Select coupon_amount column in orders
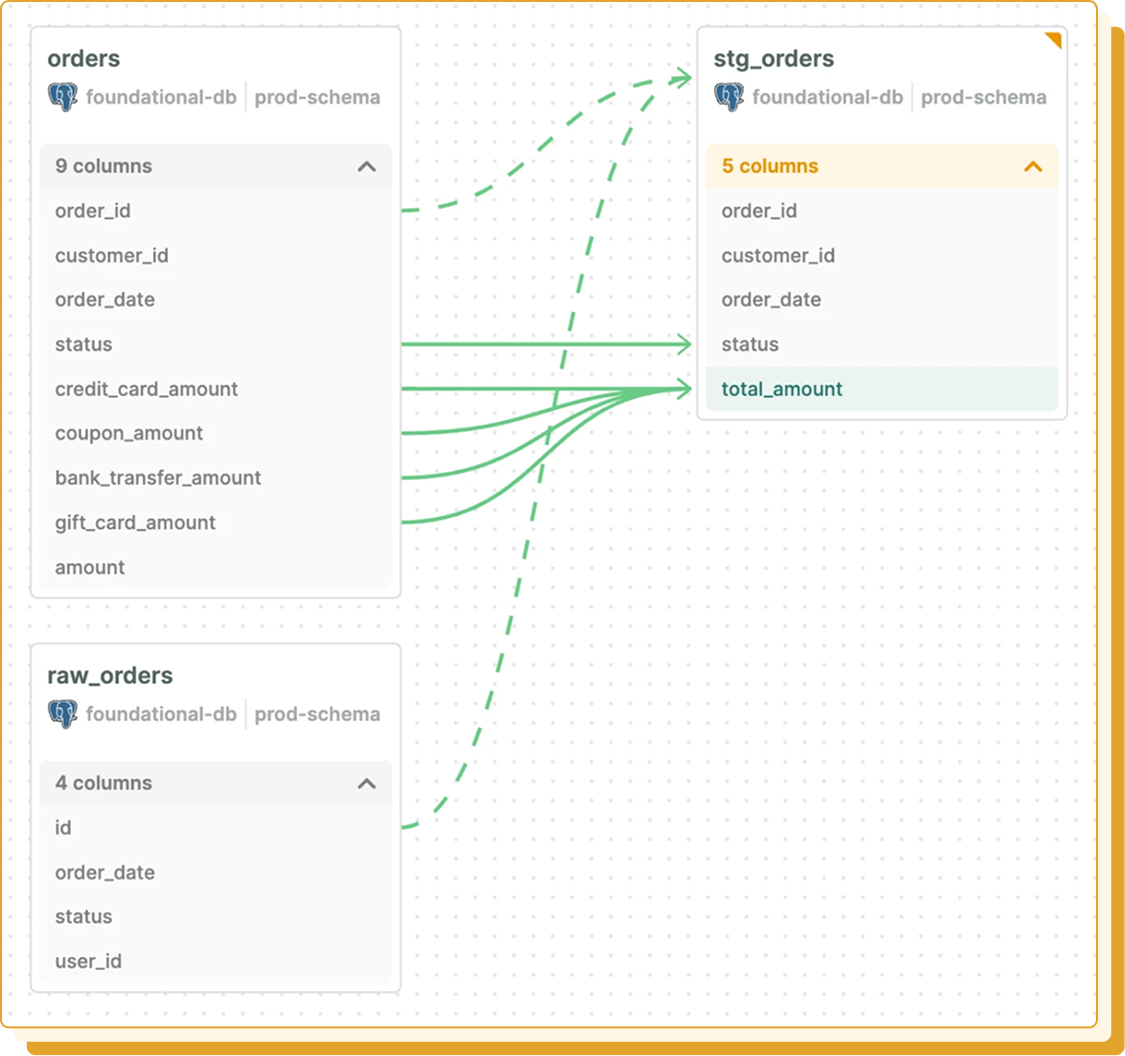Screen dimensions: 1125x1056 (216, 433)
